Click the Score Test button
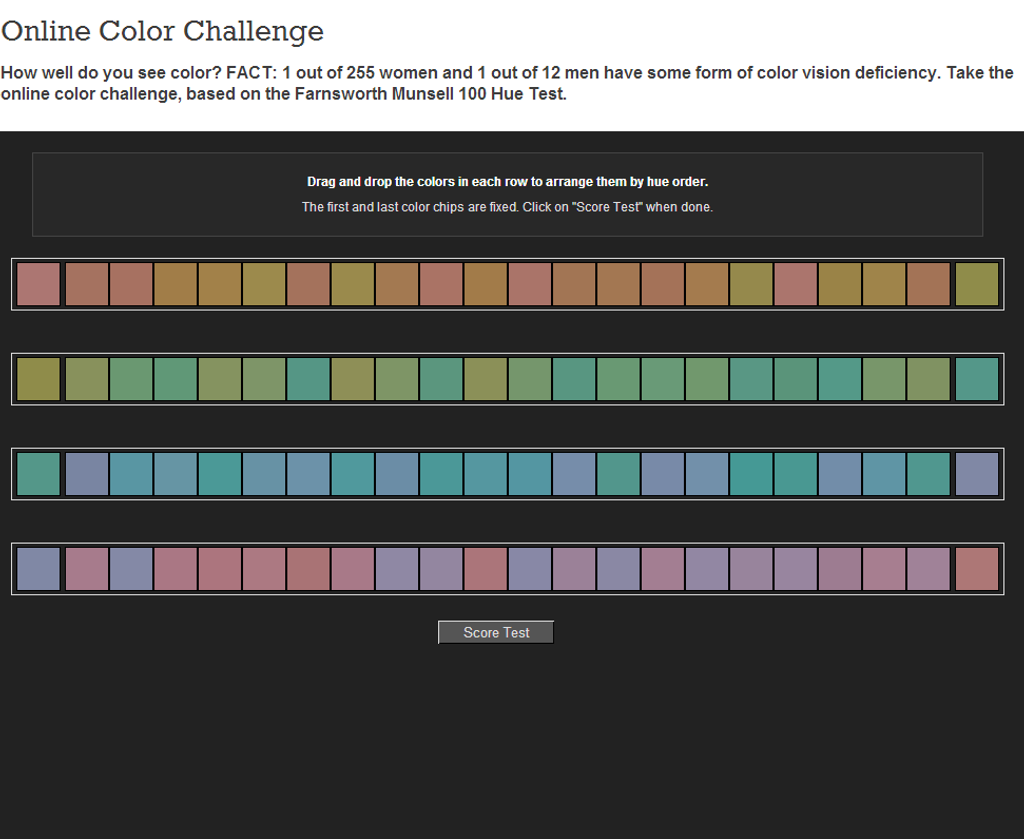 click(496, 632)
